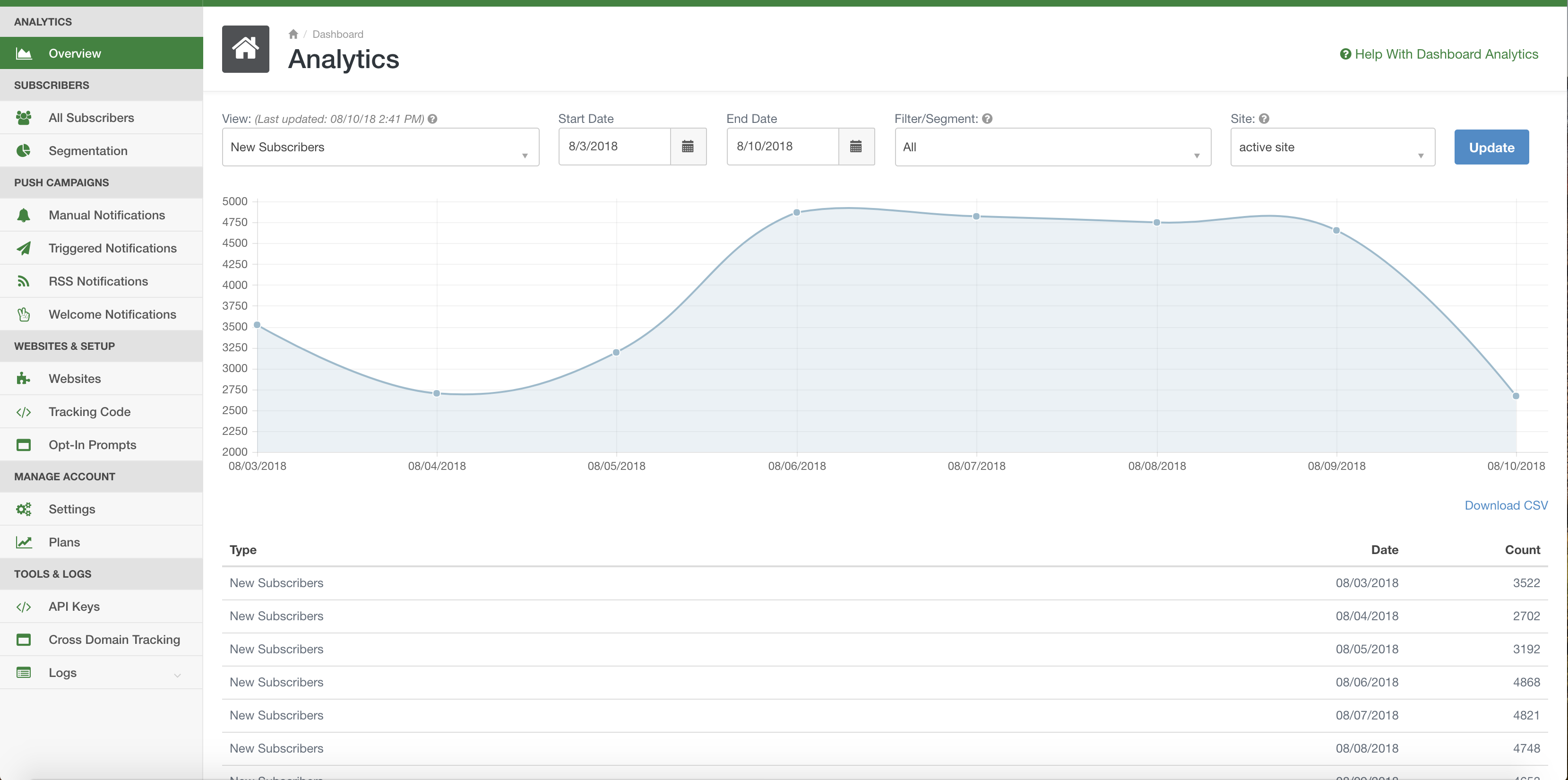Viewport: 1568px width, 780px height.
Task: Click the Manual Notifications bell icon
Action: (x=24, y=215)
